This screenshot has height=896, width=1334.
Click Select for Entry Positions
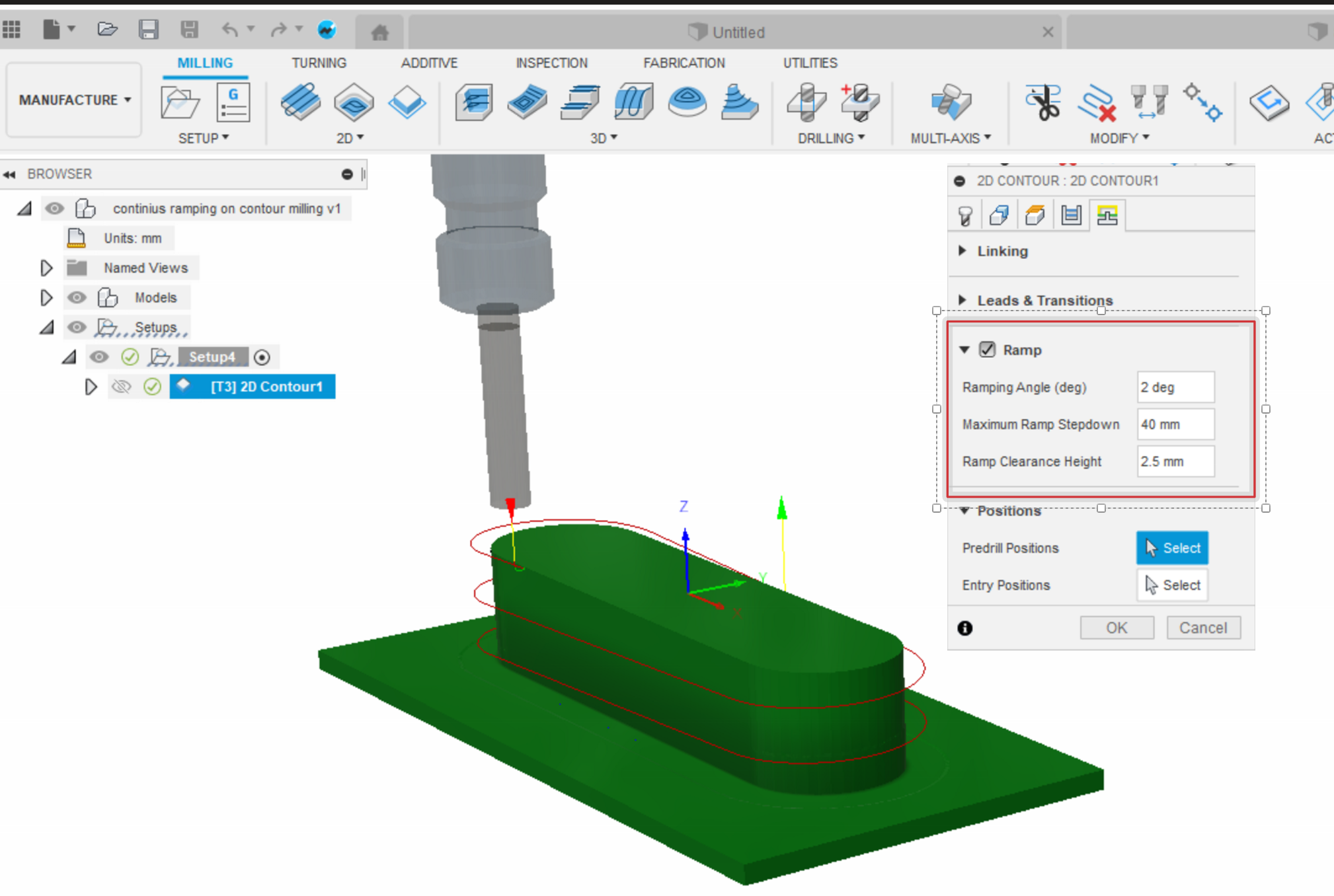coord(1172,585)
